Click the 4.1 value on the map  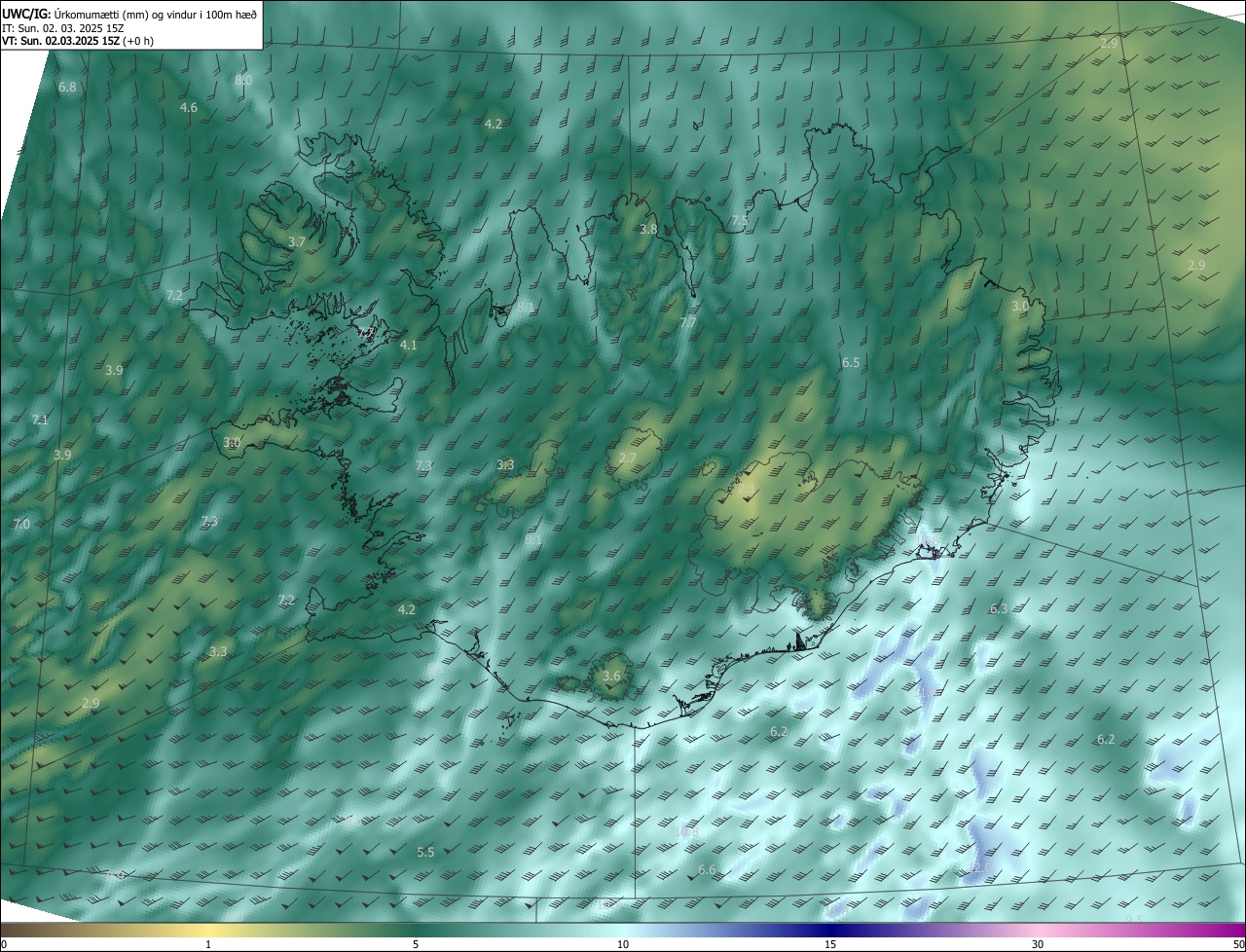point(409,346)
